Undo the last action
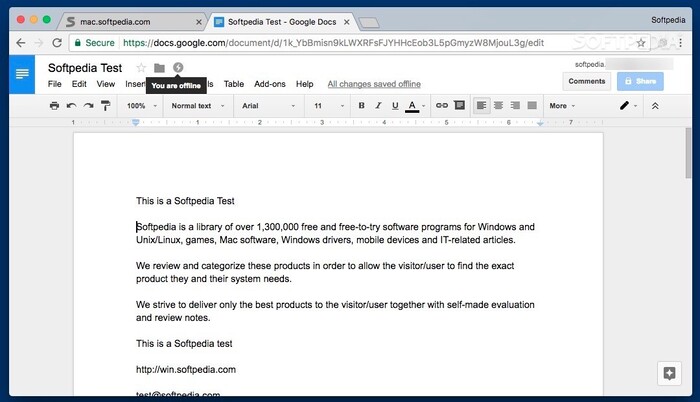The height and width of the screenshot is (402, 700). click(x=71, y=106)
